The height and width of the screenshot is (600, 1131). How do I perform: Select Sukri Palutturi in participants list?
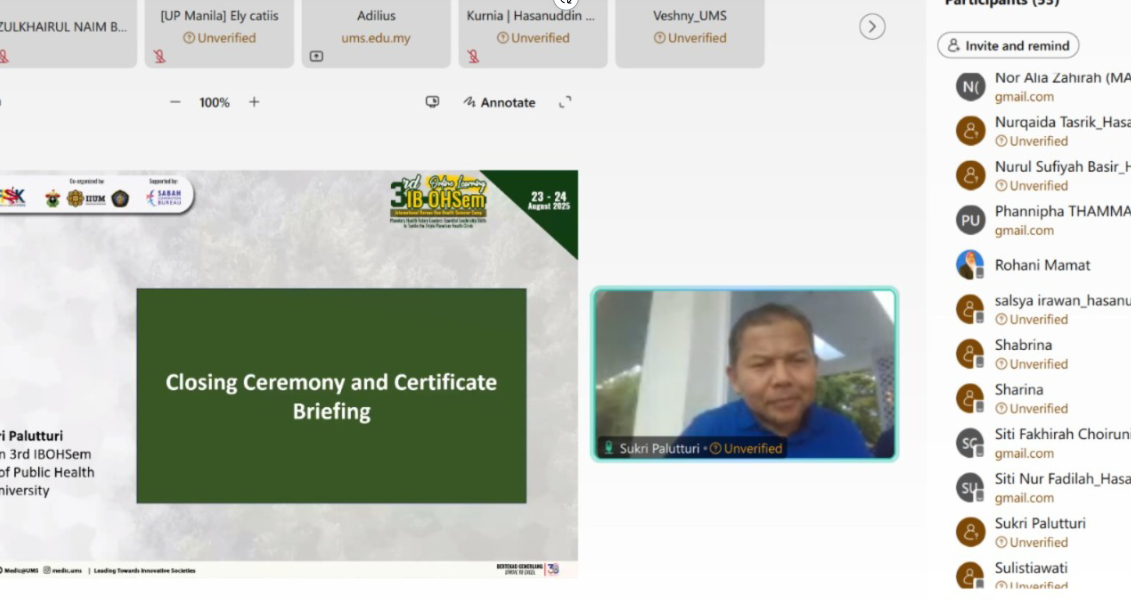tap(1040, 524)
